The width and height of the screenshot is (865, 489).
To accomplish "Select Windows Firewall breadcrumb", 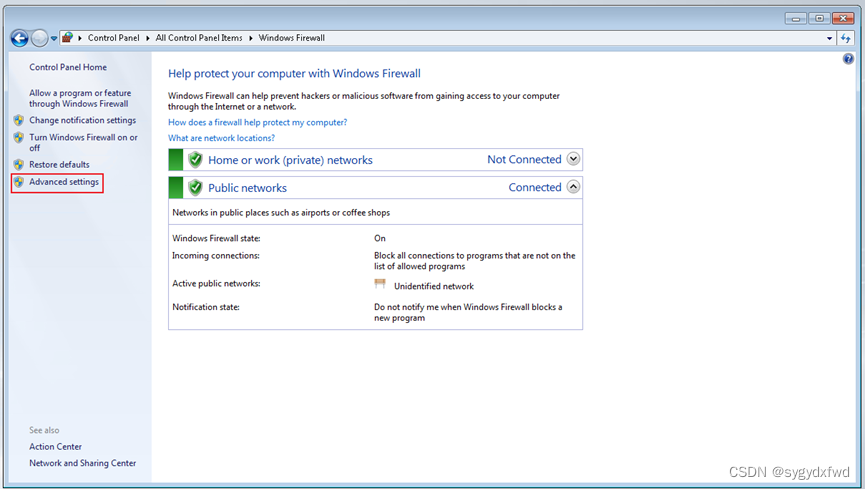I will click(291, 38).
